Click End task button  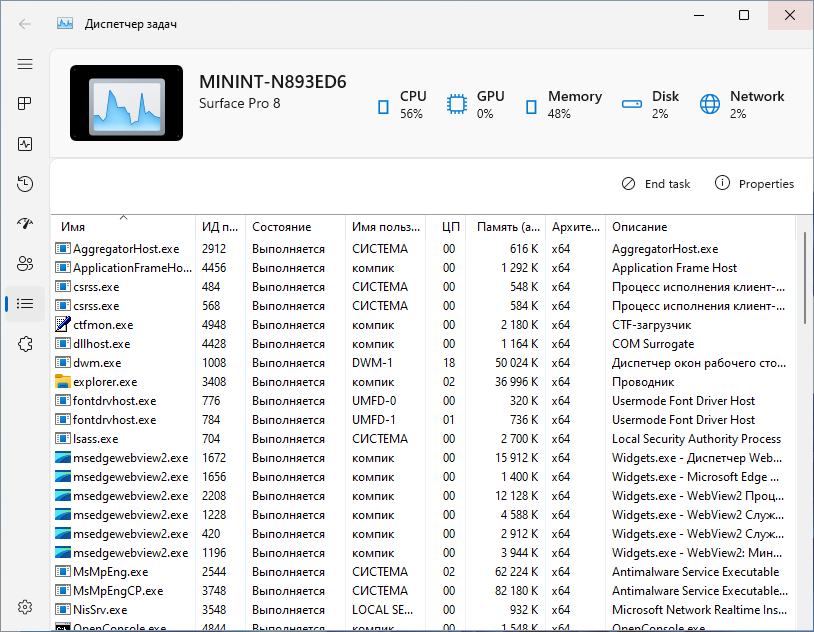click(656, 184)
